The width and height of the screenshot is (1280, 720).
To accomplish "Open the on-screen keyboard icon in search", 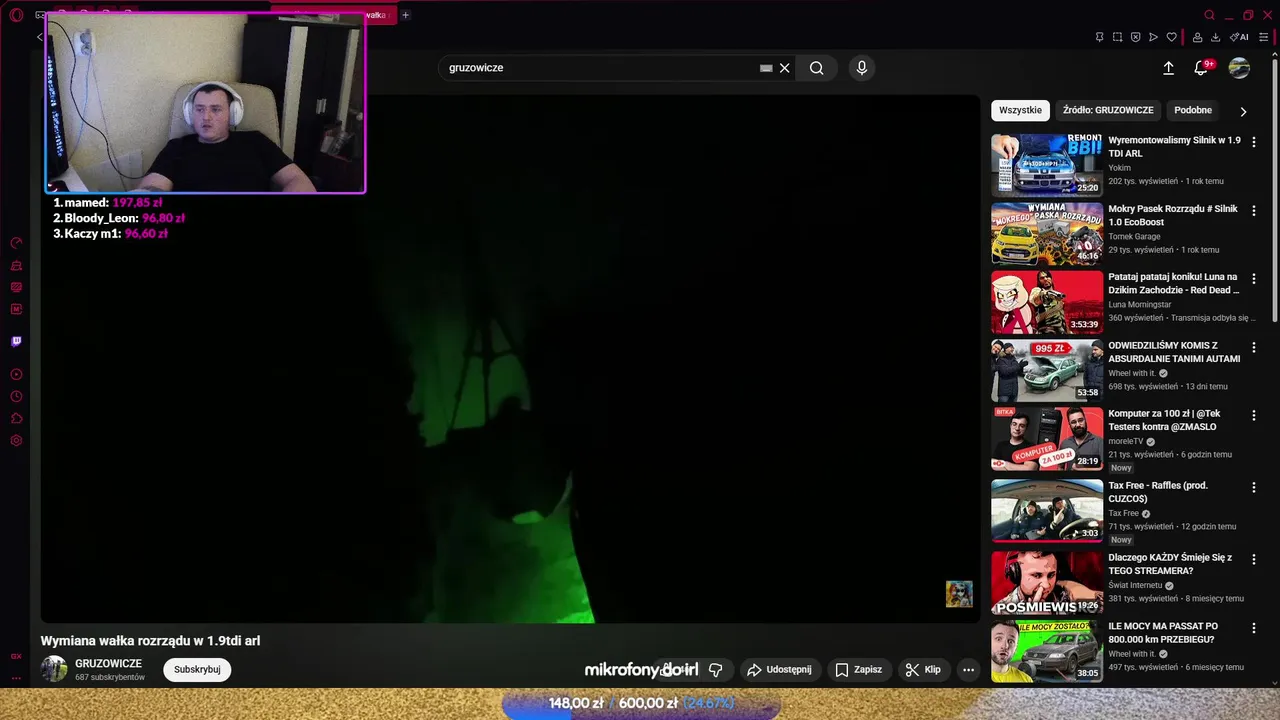I will pyautogui.click(x=766, y=68).
